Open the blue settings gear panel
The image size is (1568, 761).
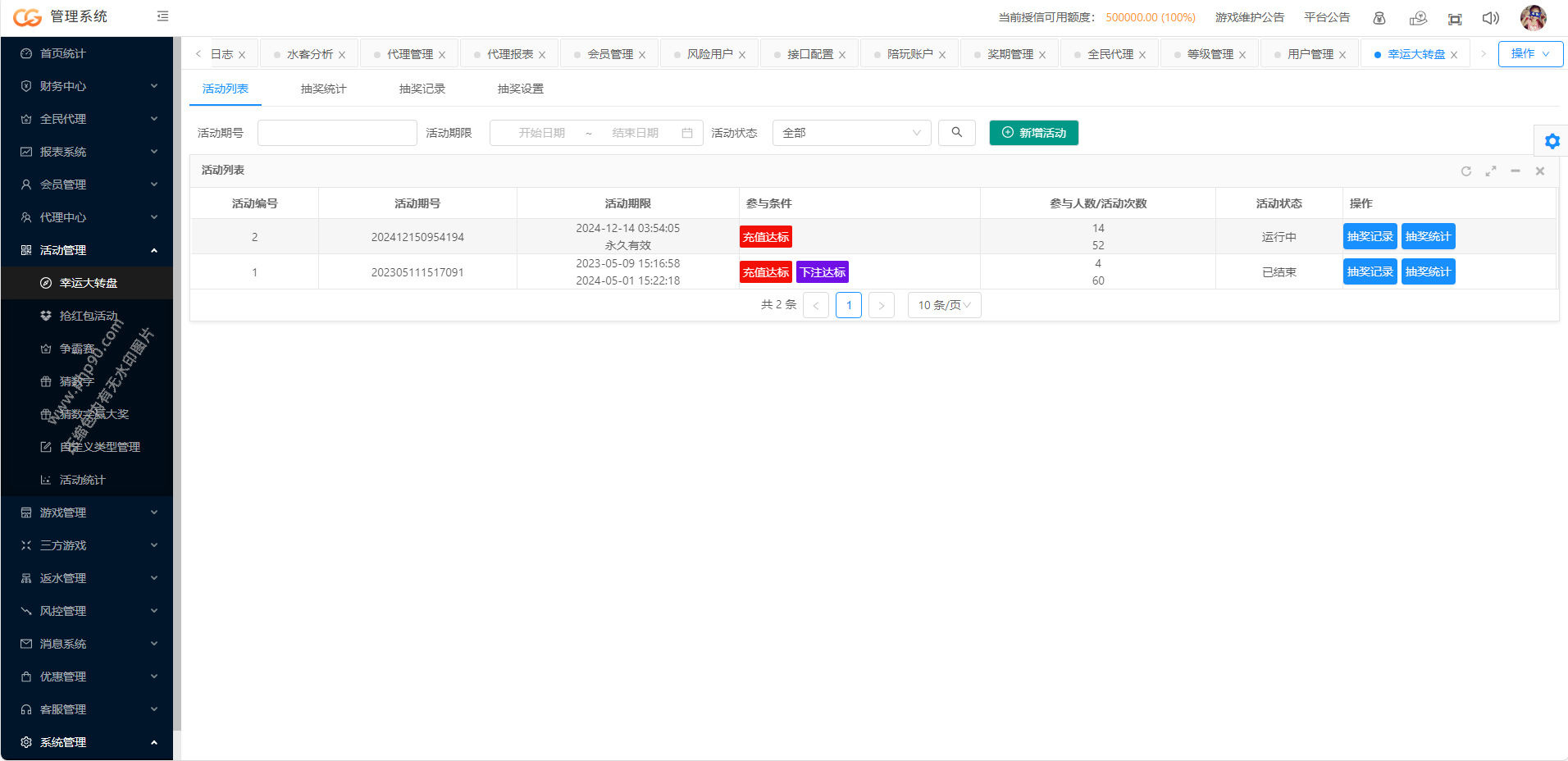(1552, 141)
